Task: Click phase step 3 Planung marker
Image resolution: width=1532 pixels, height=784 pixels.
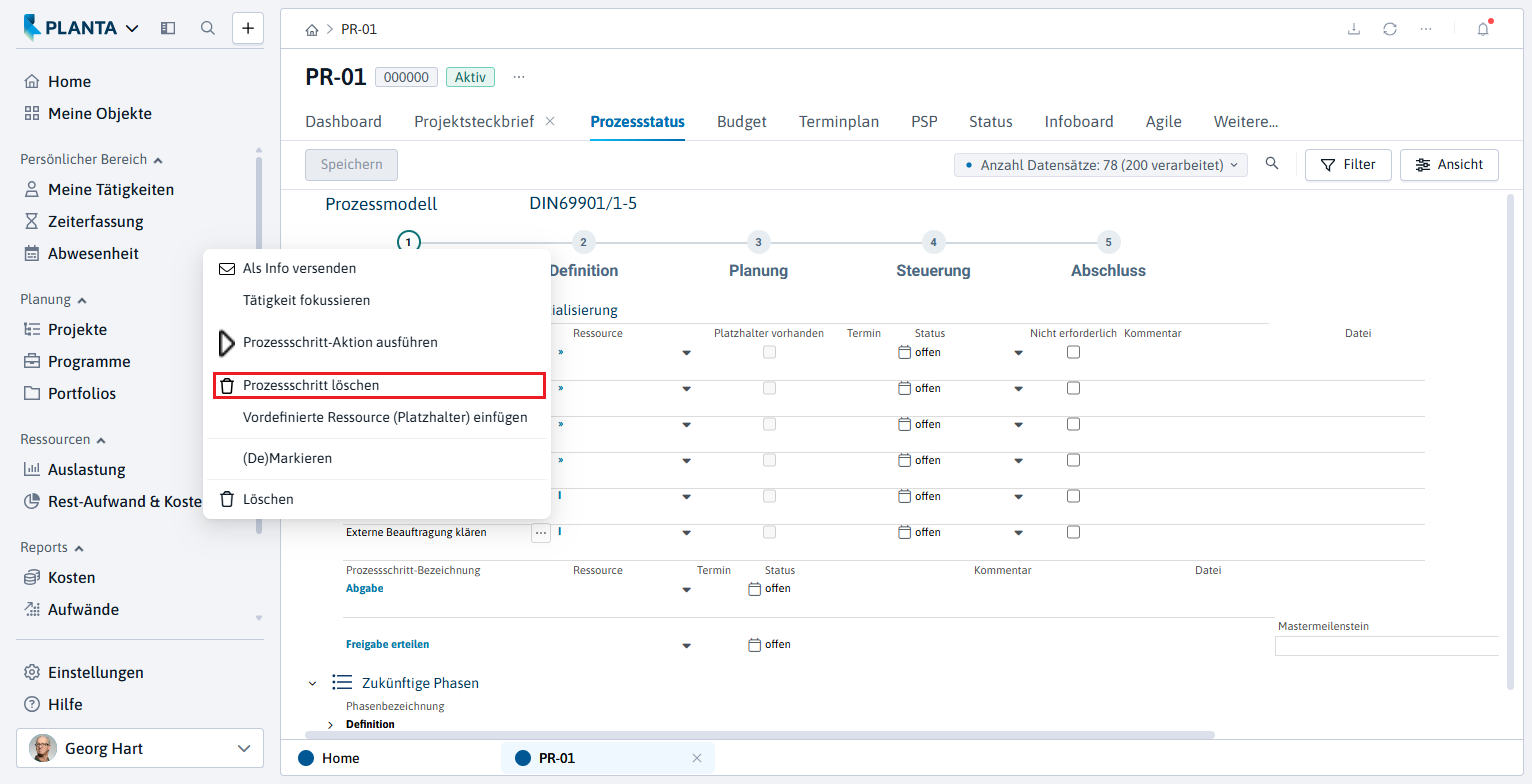Action: point(758,241)
